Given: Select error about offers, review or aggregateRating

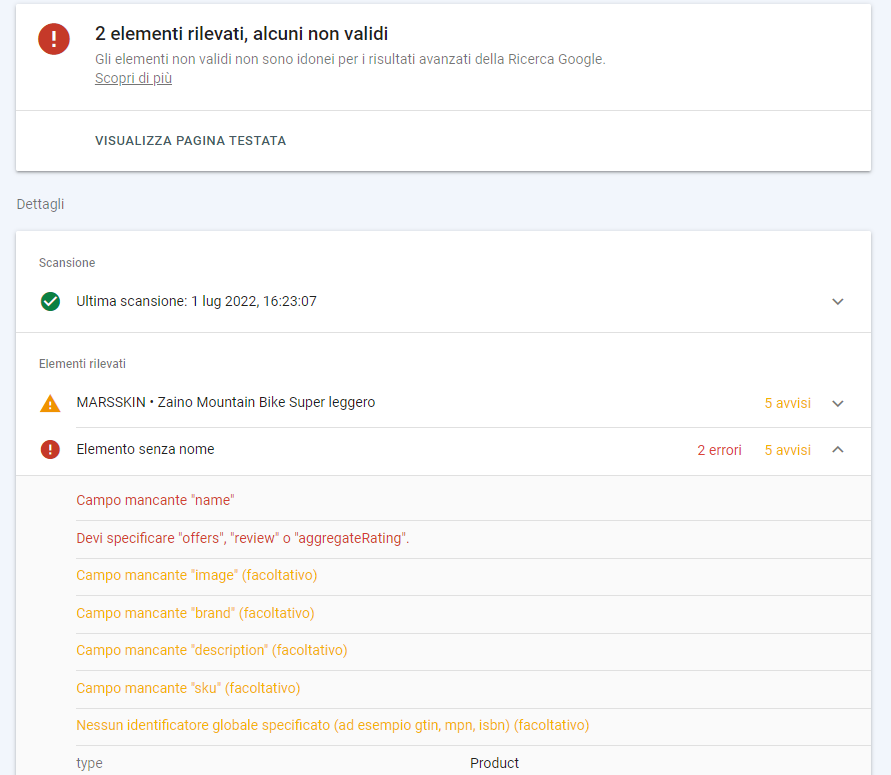Looking at the screenshot, I should click(x=243, y=538).
